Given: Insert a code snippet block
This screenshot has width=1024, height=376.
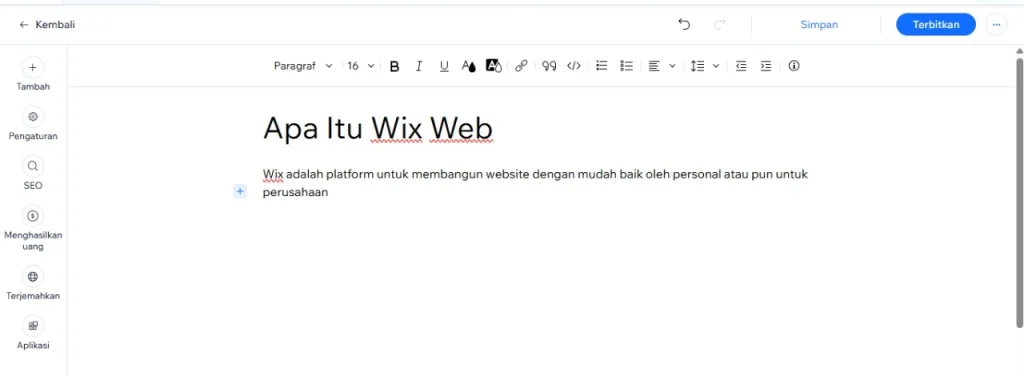Looking at the screenshot, I should point(573,66).
